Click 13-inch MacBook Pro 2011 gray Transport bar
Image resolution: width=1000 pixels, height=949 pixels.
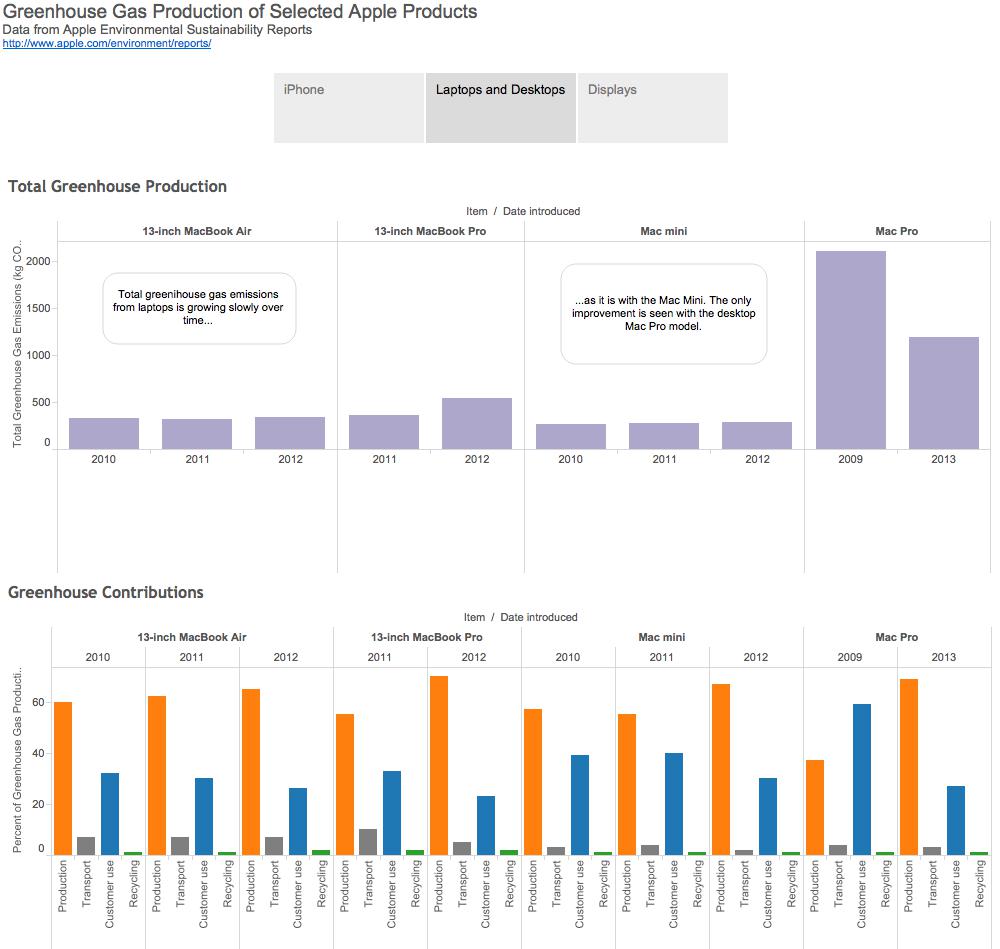(x=368, y=842)
